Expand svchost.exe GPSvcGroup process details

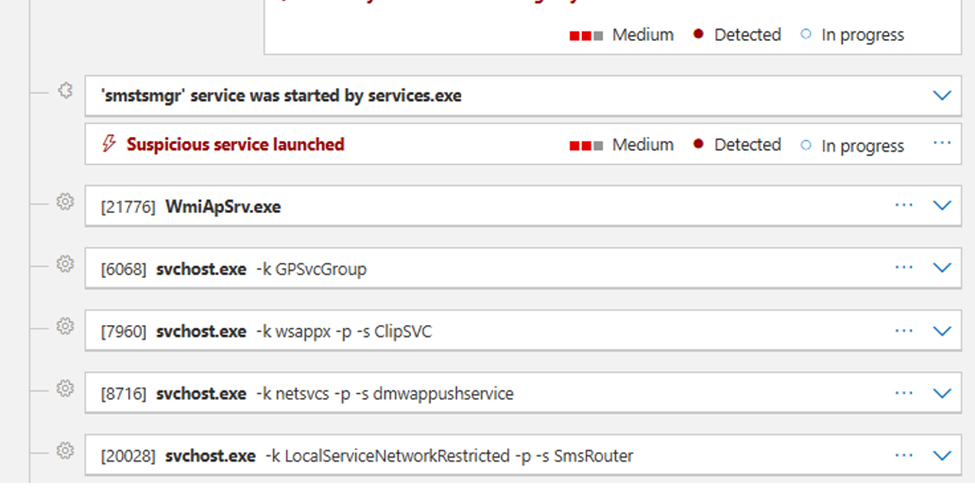pyautogui.click(x=941, y=268)
